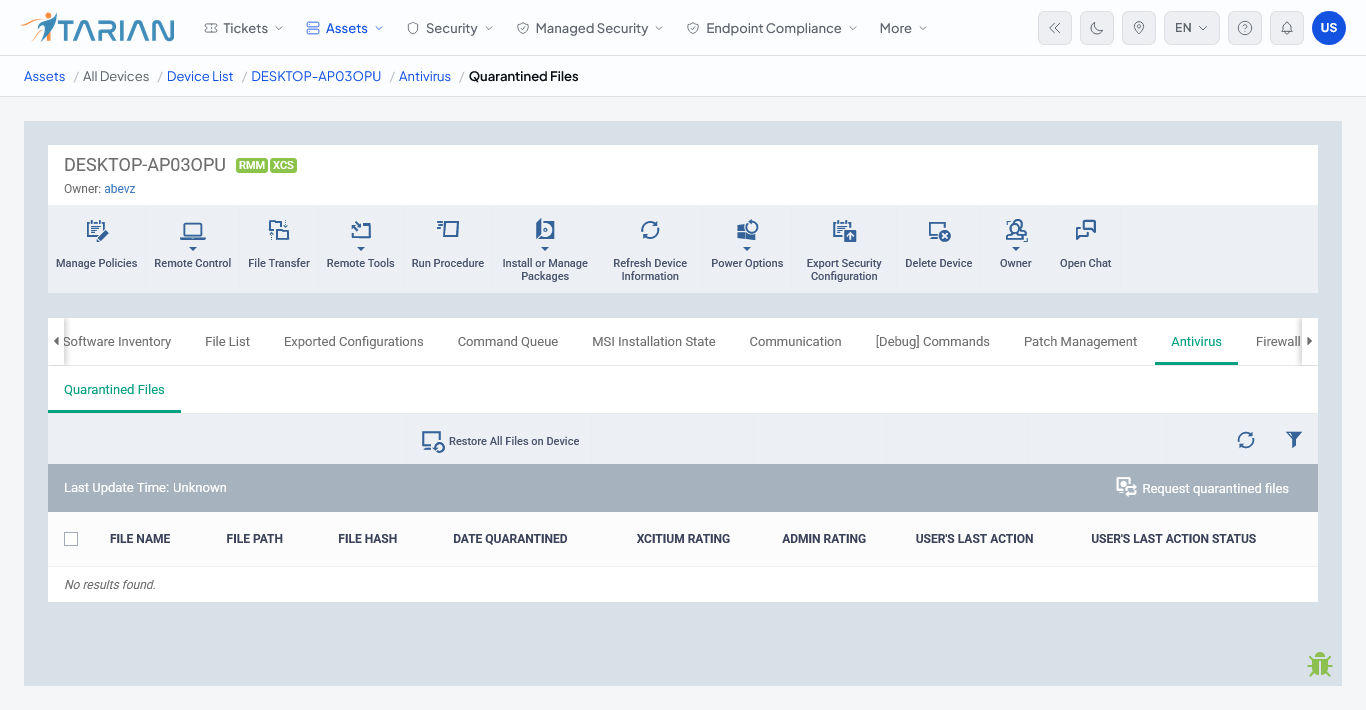Open Remote Tools menu
Viewport: 1366px width, 710px height.
coord(361,245)
